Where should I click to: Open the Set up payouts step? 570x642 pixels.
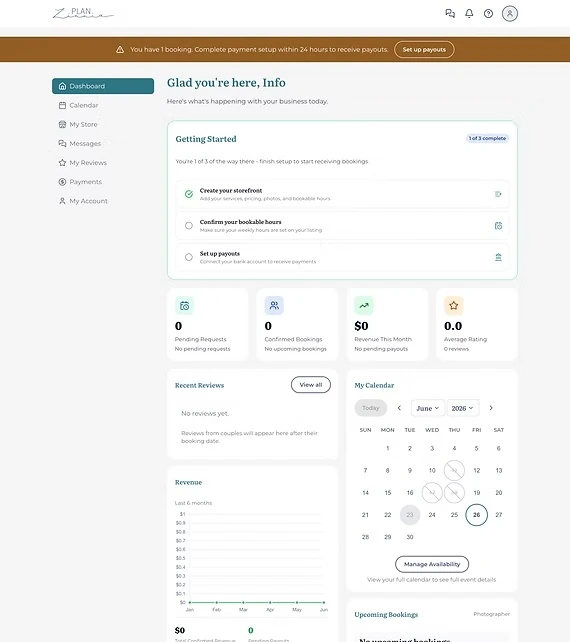pyautogui.click(x=342, y=257)
